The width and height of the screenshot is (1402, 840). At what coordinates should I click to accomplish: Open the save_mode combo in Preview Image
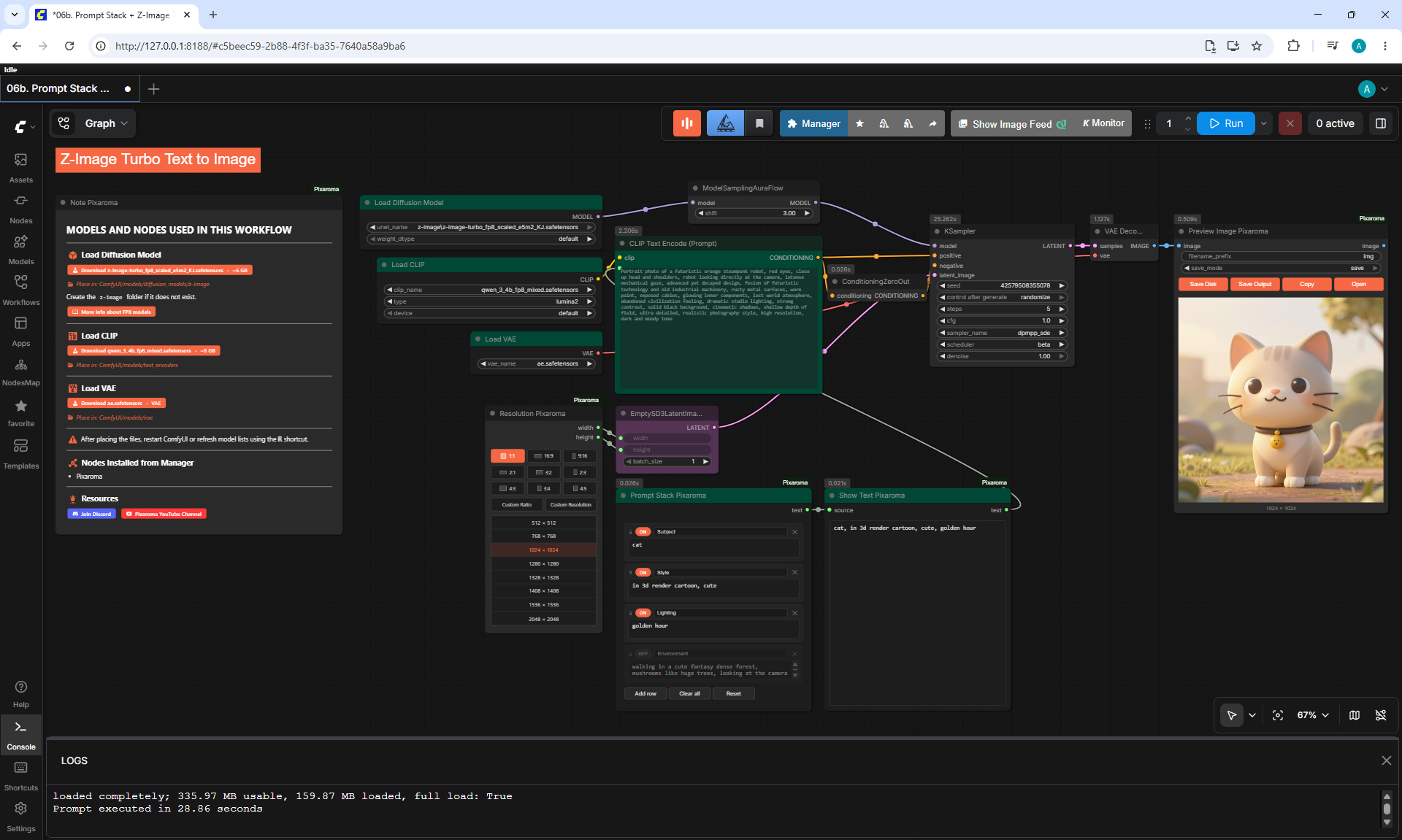[x=1282, y=268]
